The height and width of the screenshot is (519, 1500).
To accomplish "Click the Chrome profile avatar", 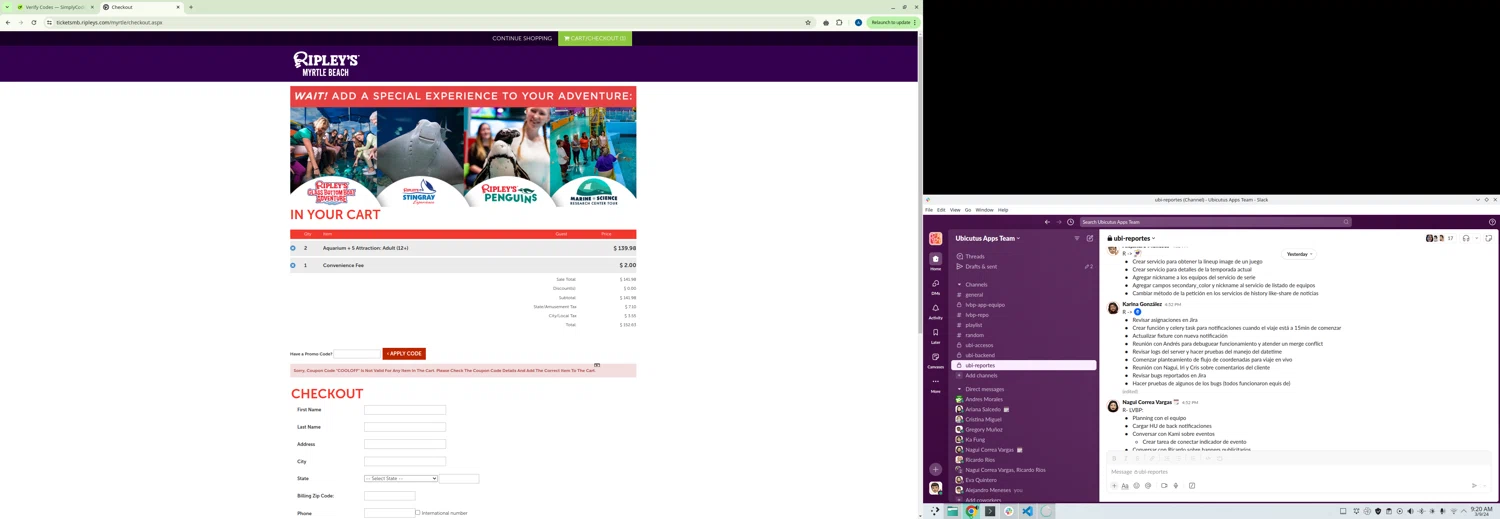I will click(x=858, y=22).
